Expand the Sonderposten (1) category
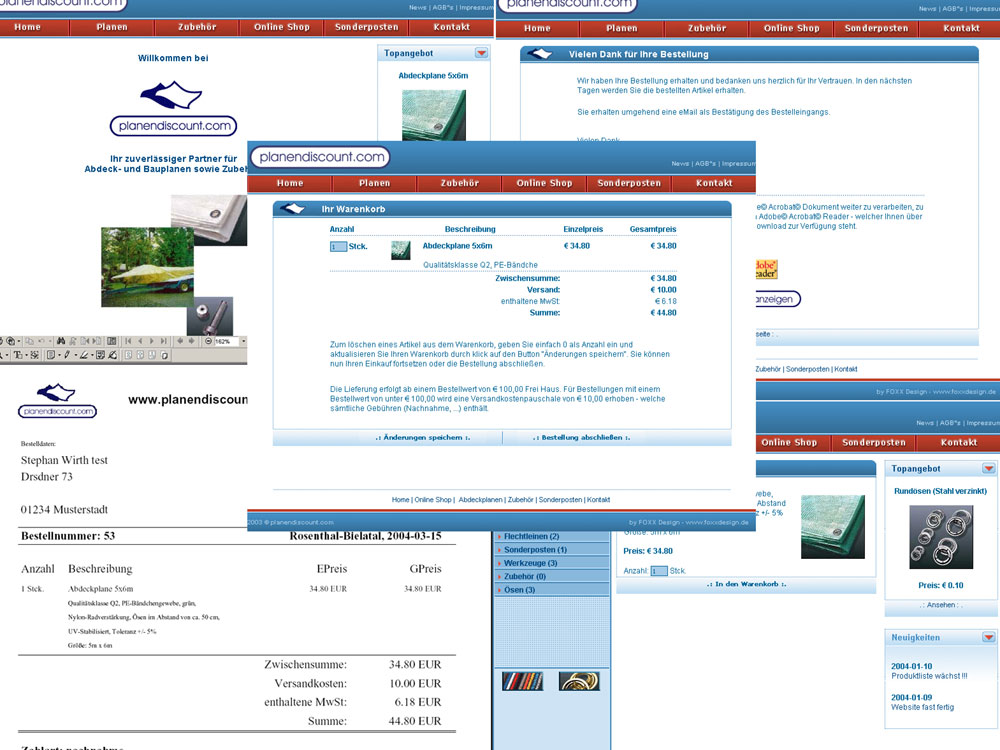This screenshot has width=1000, height=750. click(x=552, y=550)
